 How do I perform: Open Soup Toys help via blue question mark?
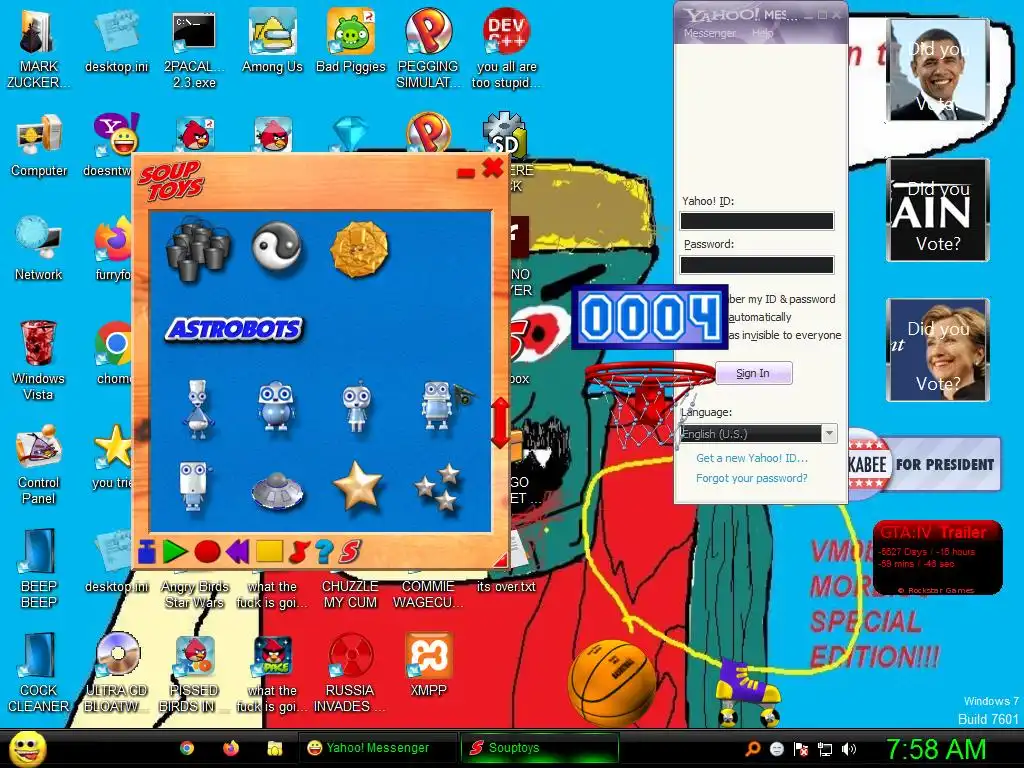[x=324, y=552]
